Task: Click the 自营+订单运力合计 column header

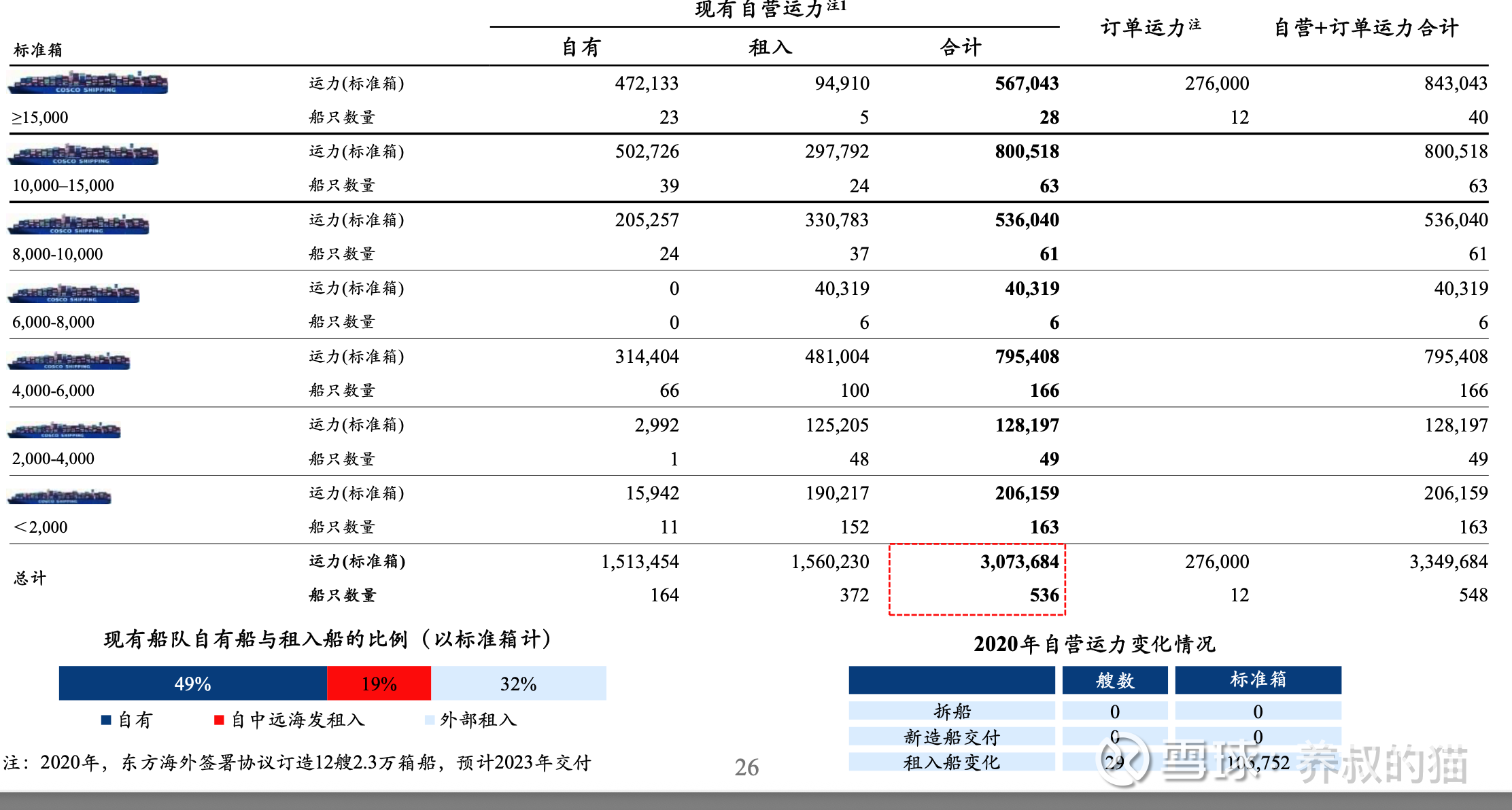Action: coord(1366,28)
